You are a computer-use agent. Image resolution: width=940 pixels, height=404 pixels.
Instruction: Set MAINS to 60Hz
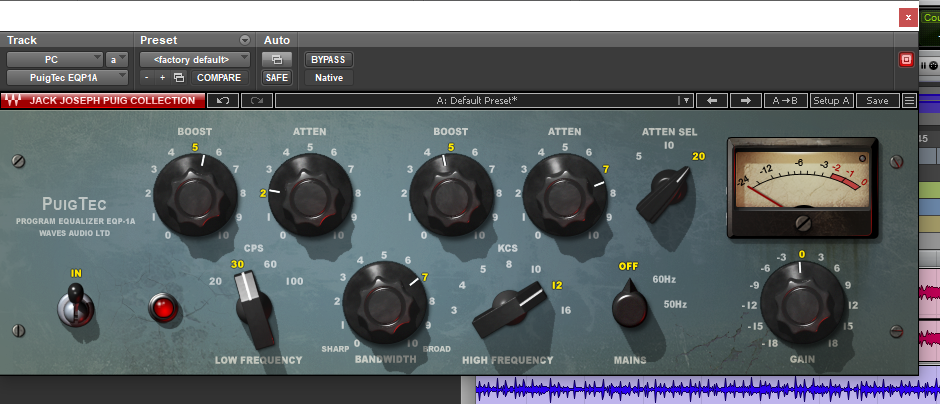(664, 279)
